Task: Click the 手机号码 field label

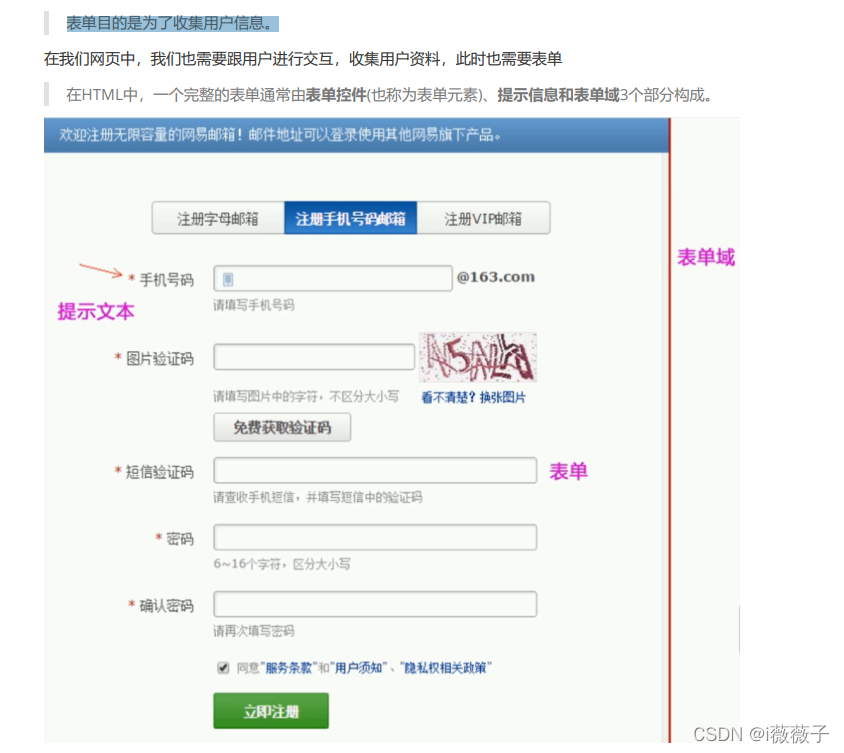Action: pos(166,280)
